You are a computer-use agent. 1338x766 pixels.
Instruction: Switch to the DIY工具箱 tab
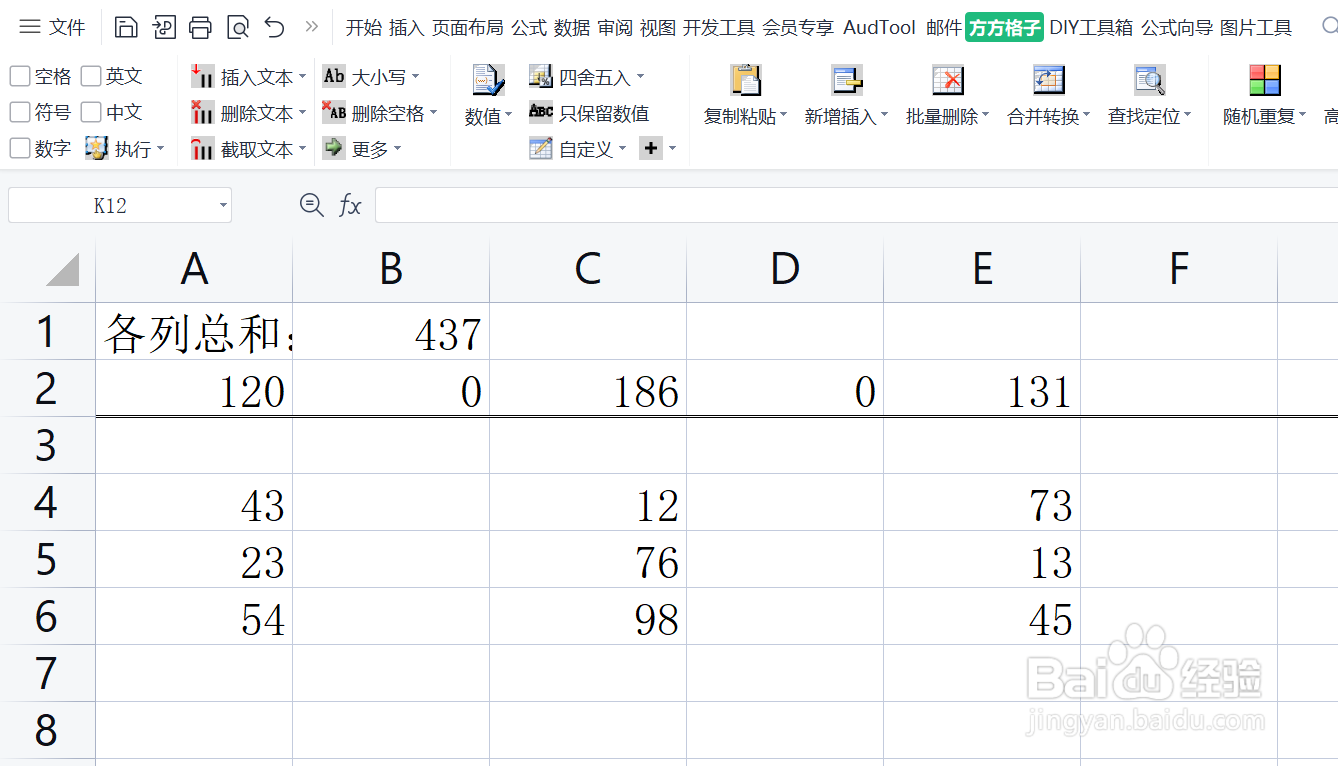coord(1091,27)
